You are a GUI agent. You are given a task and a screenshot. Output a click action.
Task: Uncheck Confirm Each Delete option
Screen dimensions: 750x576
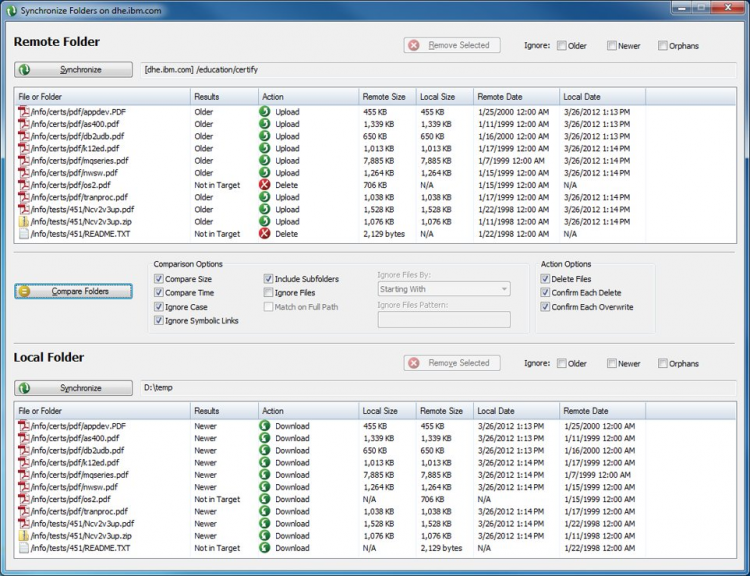[545, 293]
